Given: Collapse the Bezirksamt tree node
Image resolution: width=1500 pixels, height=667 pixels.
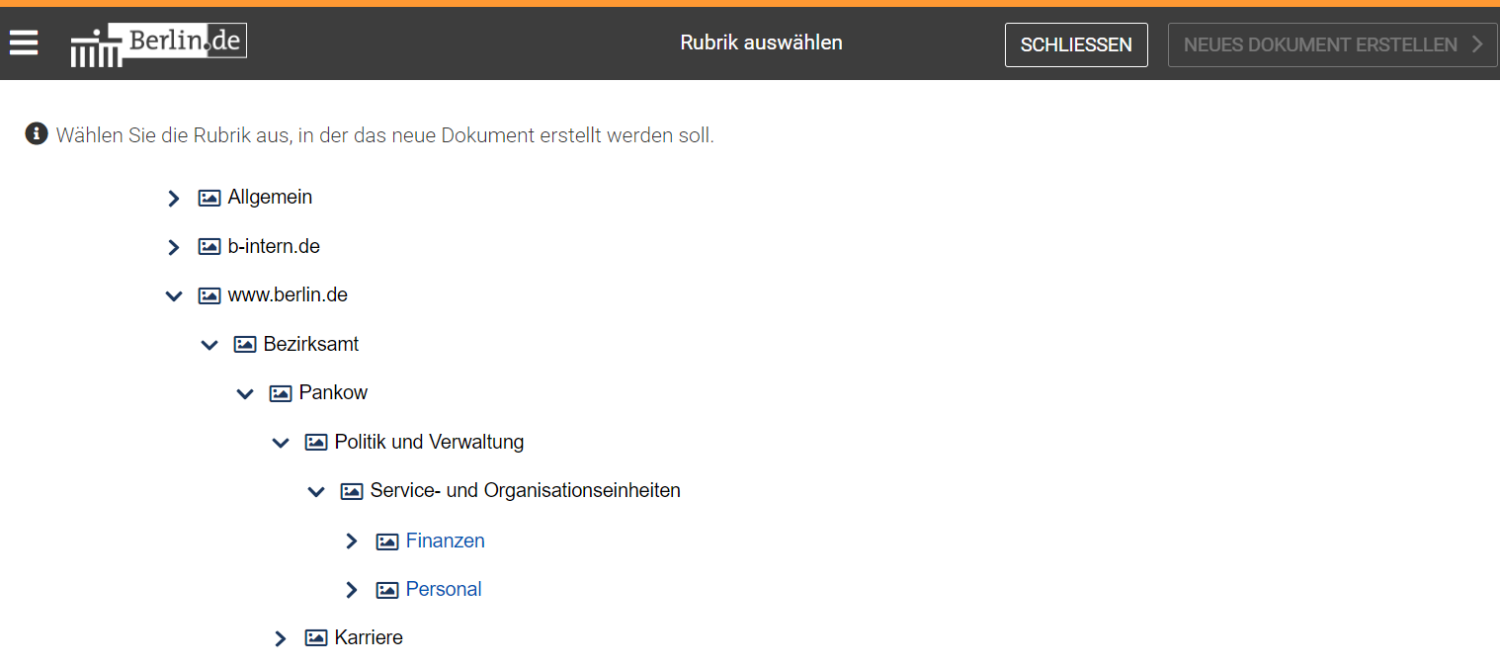Looking at the screenshot, I should pyautogui.click(x=209, y=344).
